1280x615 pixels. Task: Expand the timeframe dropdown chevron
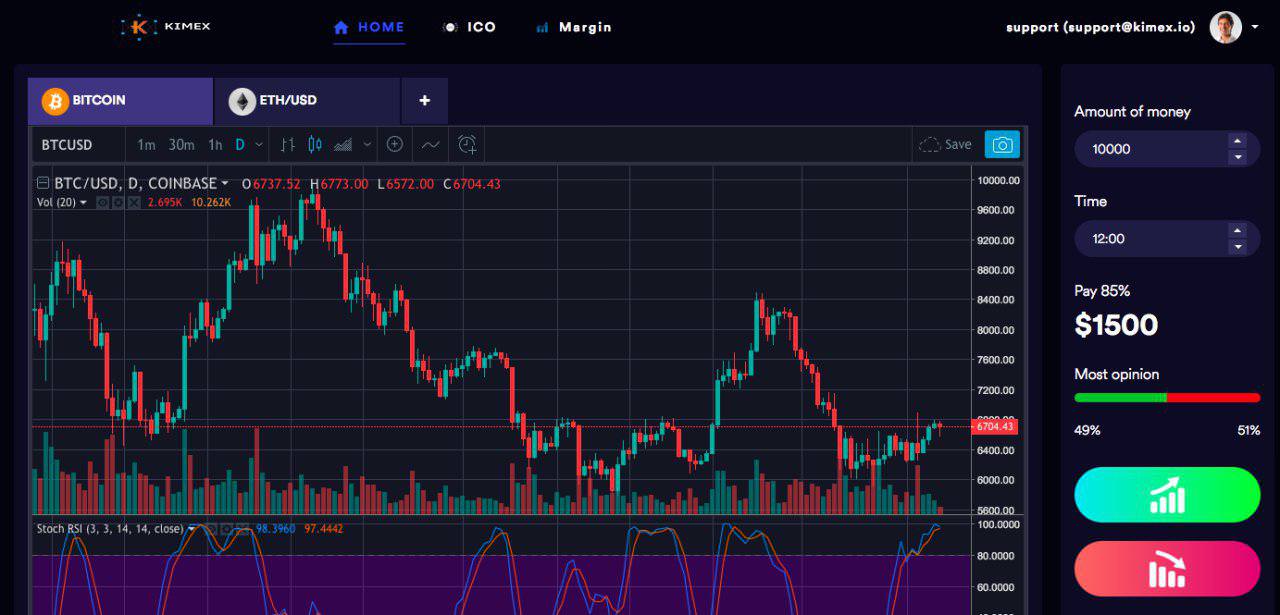[259, 145]
